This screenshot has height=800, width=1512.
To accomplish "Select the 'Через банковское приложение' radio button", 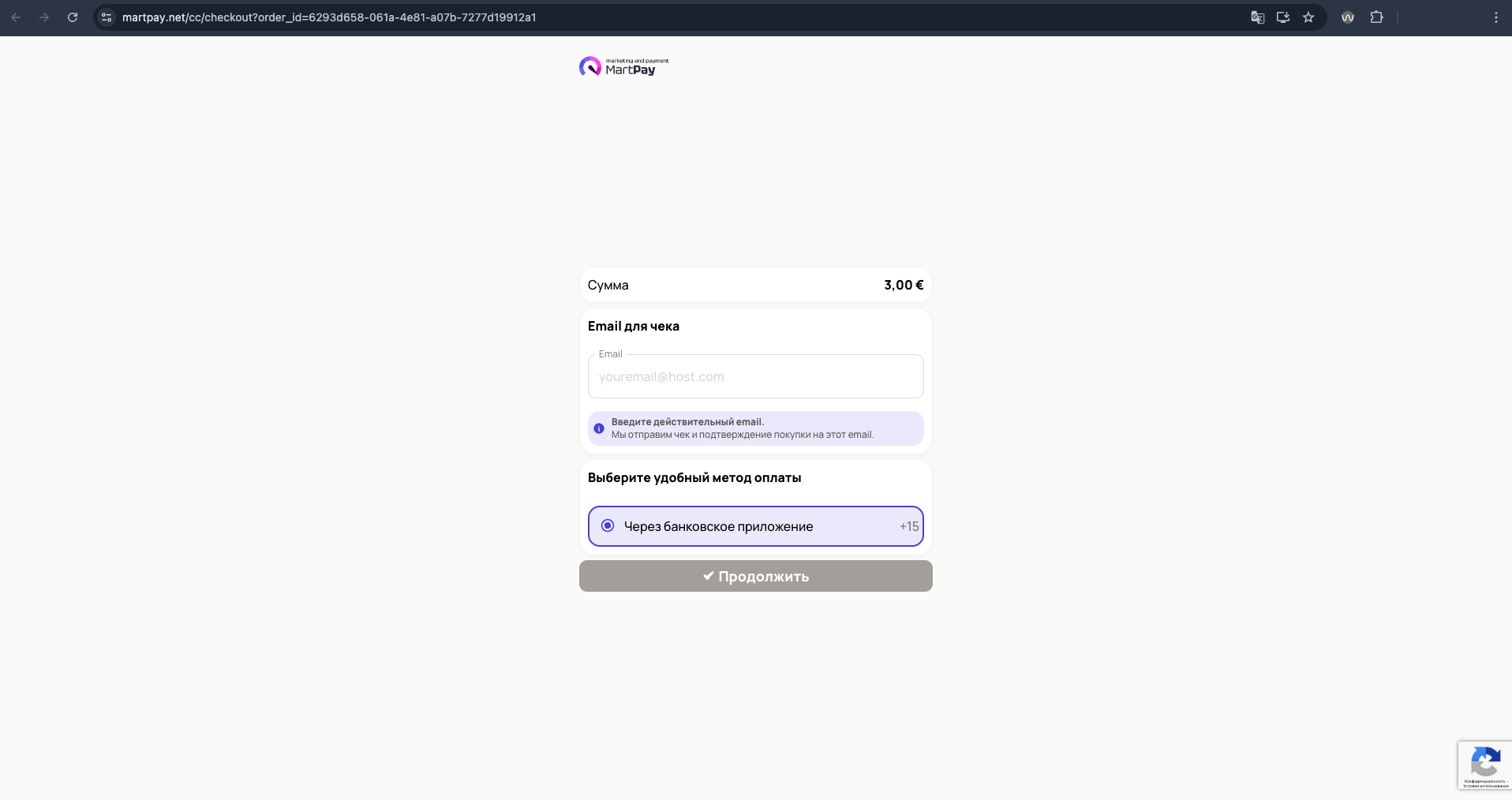I will 608,525.
